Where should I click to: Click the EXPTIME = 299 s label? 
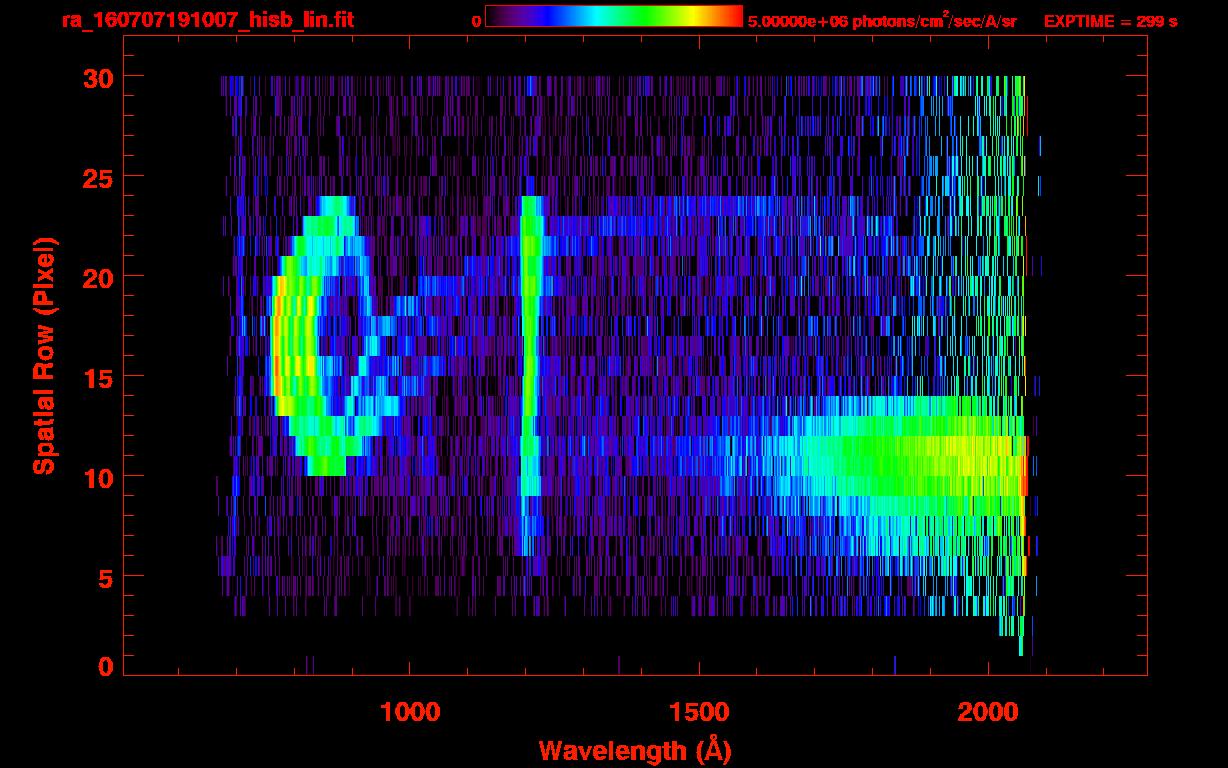[1110, 21]
